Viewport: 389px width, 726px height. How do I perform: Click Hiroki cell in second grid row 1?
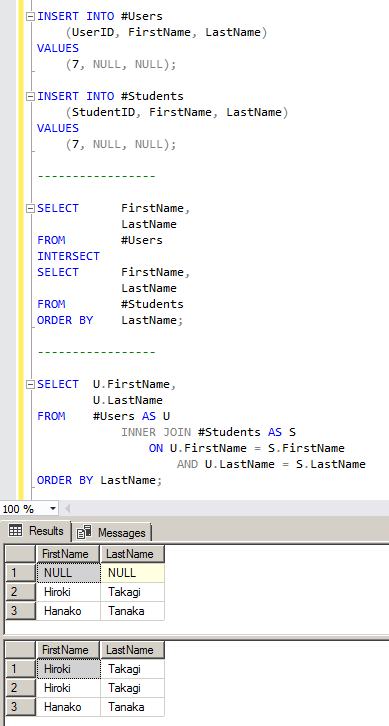pyautogui.click(x=68, y=669)
